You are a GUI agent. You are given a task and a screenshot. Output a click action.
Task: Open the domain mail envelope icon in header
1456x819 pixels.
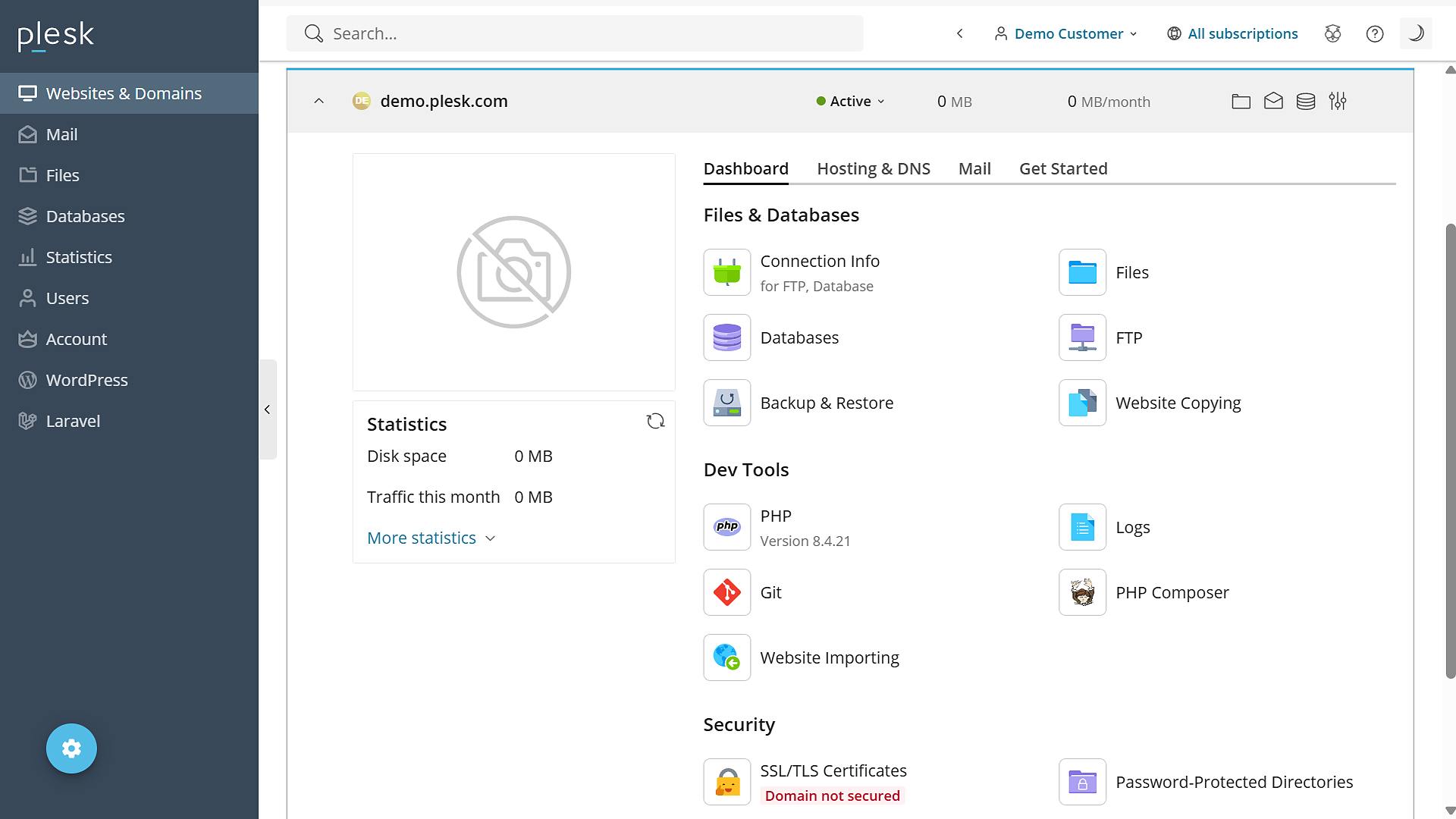point(1273,101)
